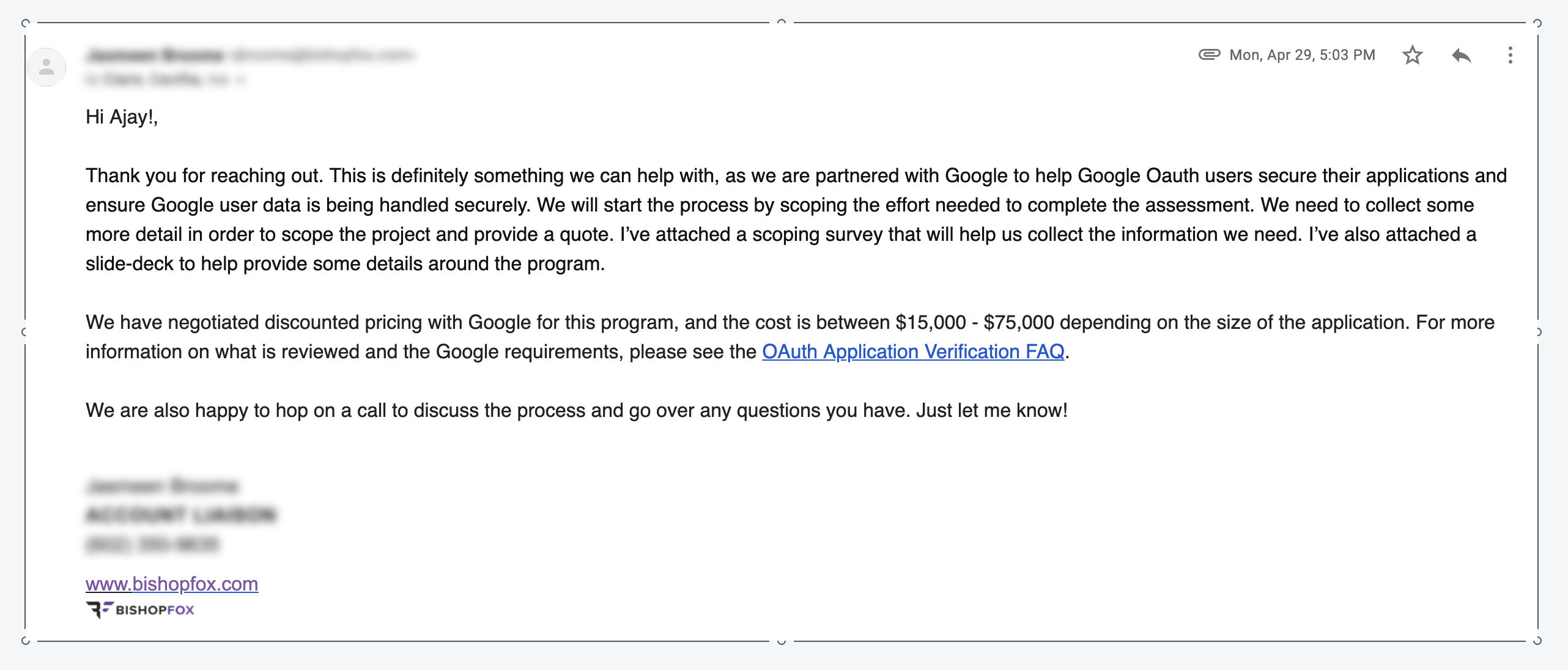Screen dimensions: 1568x670
Task: Click the blurred sender name in header
Action: [x=155, y=56]
